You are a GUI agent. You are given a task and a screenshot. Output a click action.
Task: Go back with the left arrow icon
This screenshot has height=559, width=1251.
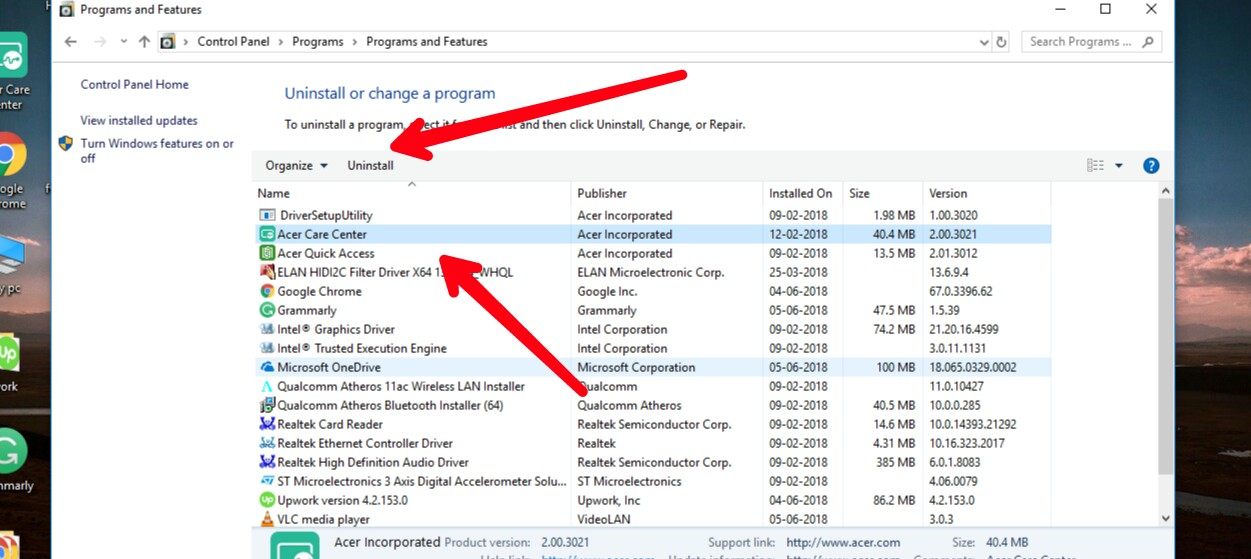tap(70, 42)
